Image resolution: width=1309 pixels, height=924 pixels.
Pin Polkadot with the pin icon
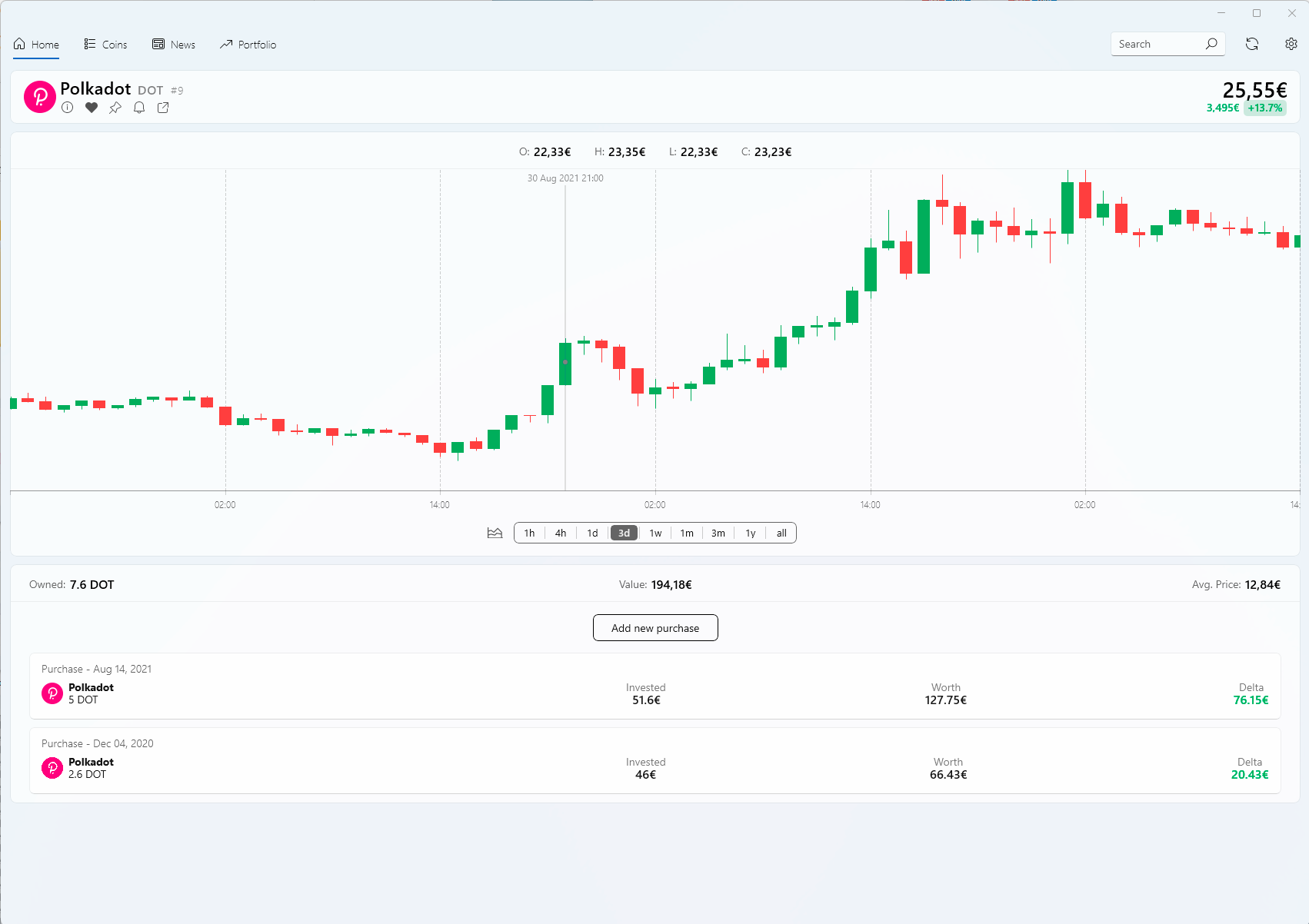click(x=115, y=108)
